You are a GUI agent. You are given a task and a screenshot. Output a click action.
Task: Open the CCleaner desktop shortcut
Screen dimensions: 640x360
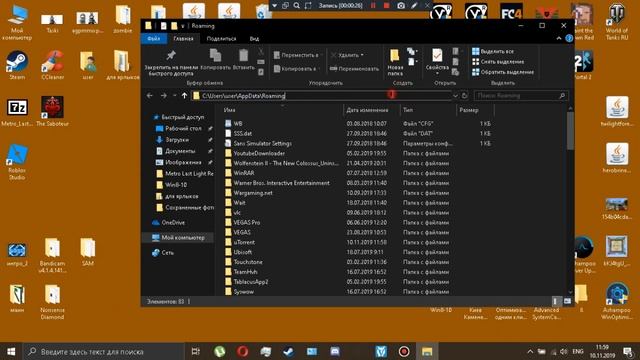(52, 65)
